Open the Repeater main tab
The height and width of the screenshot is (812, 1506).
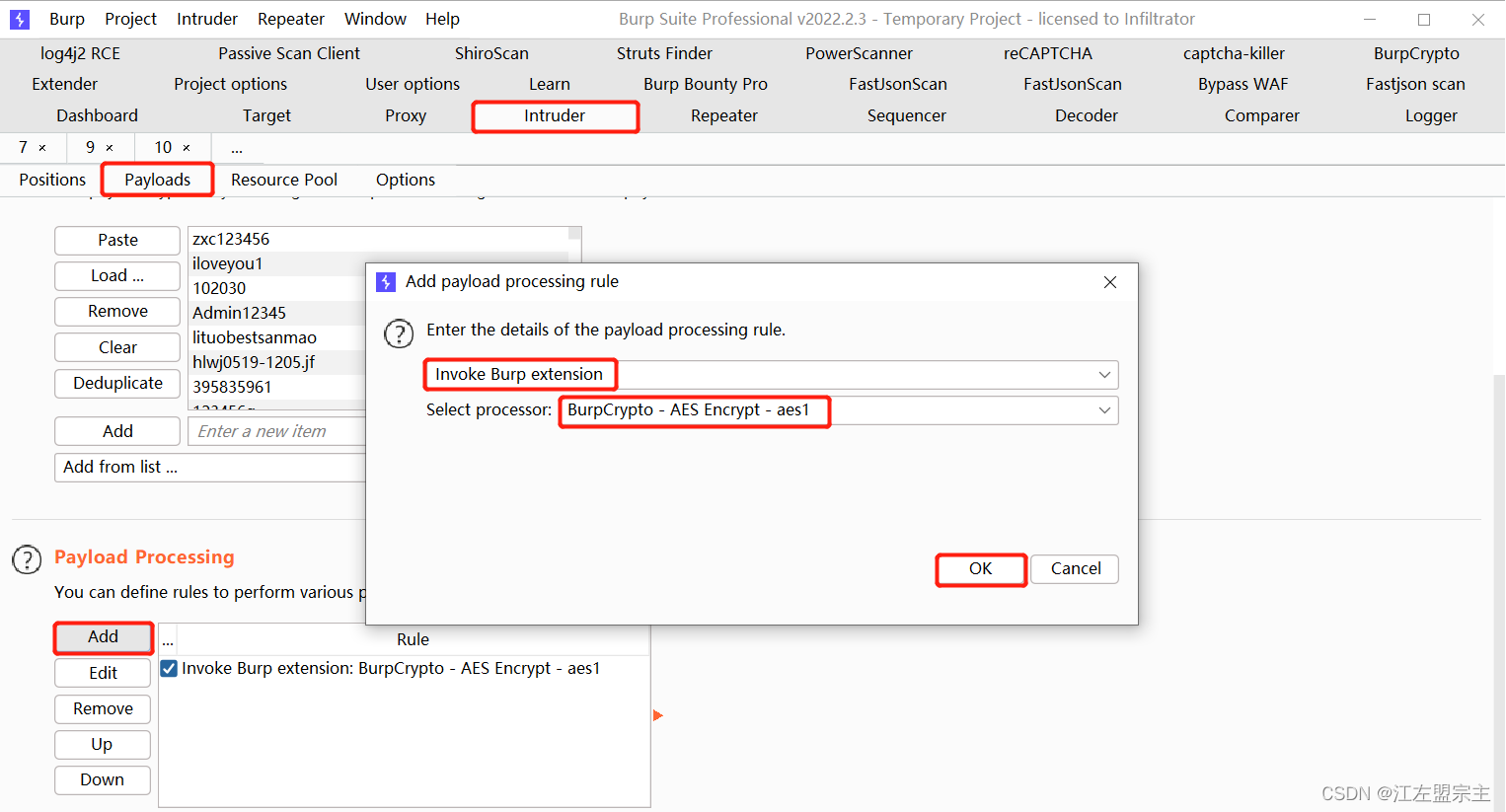click(724, 115)
